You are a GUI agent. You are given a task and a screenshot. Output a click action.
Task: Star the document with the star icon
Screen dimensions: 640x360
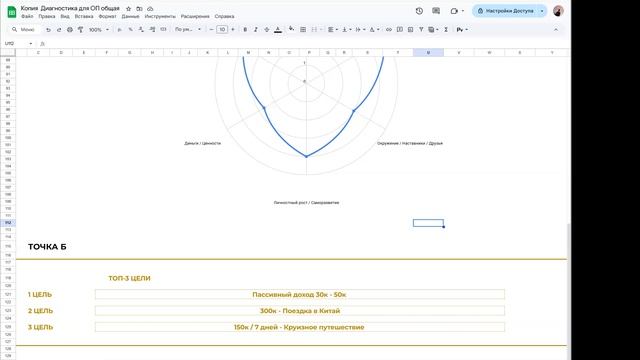coord(129,9)
